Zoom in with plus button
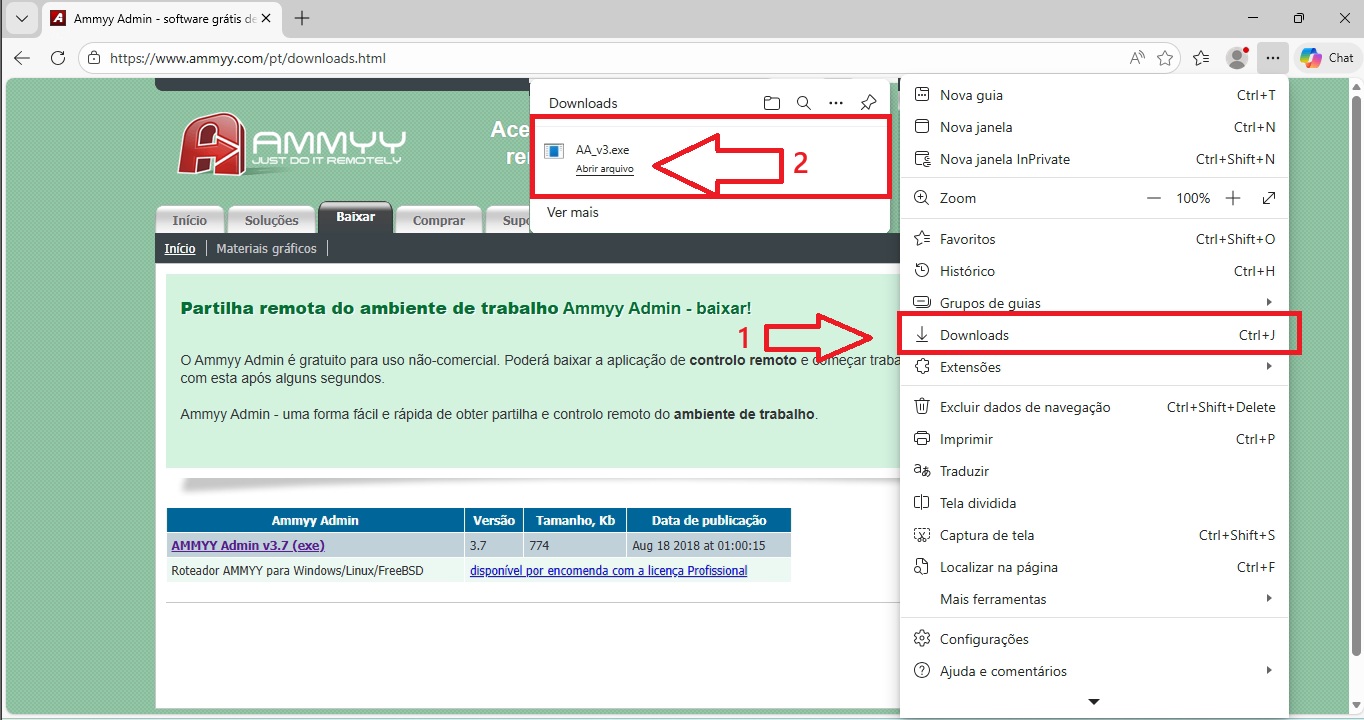 (1233, 198)
